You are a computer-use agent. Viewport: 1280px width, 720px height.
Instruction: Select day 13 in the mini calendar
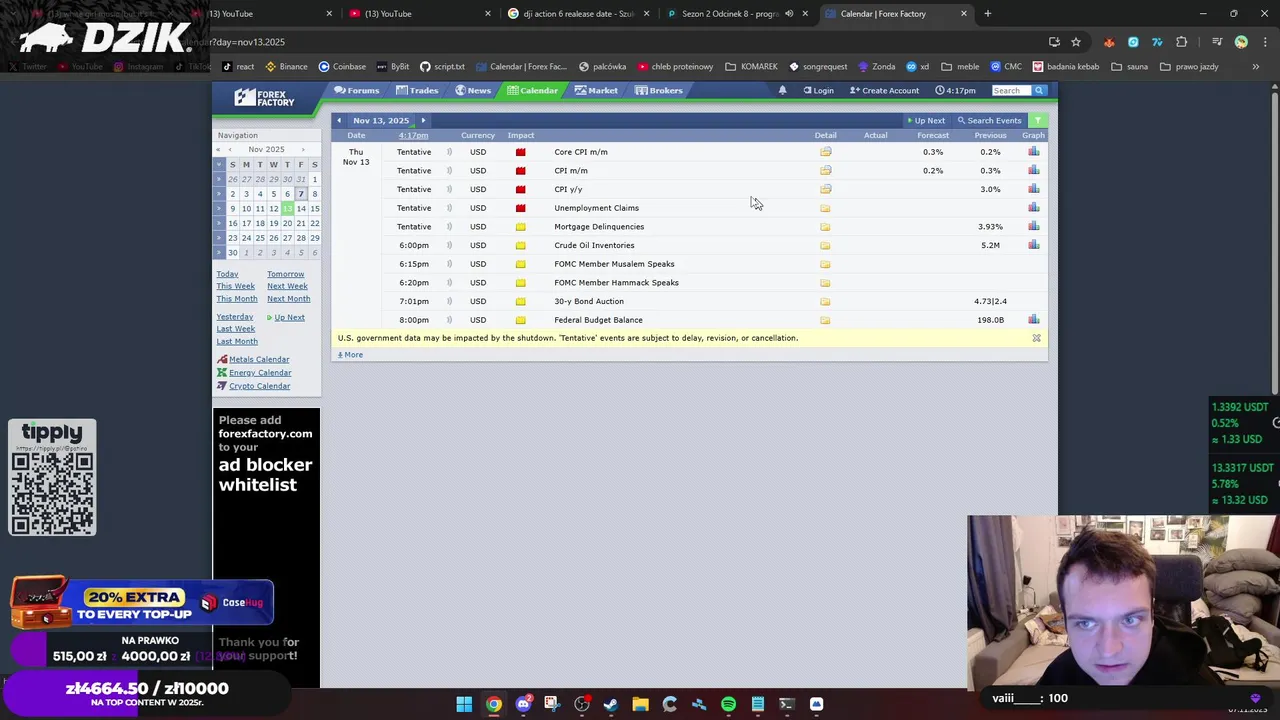[x=287, y=209]
